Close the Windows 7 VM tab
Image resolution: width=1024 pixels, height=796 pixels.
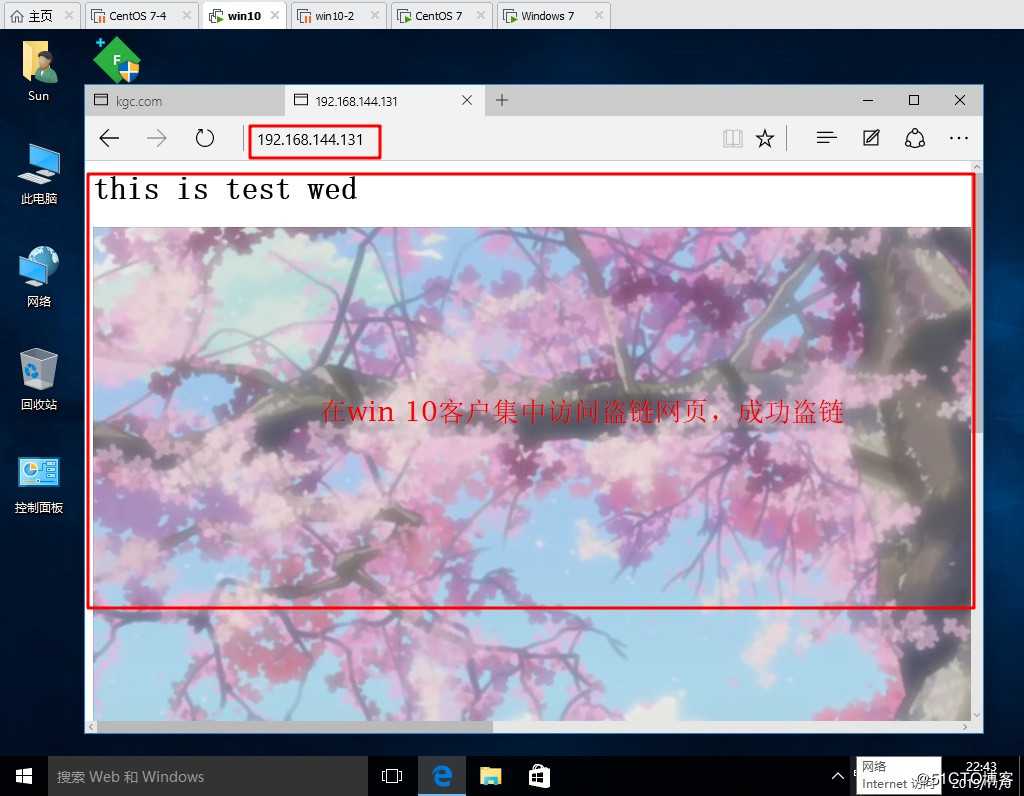click(x=598, y=15)
